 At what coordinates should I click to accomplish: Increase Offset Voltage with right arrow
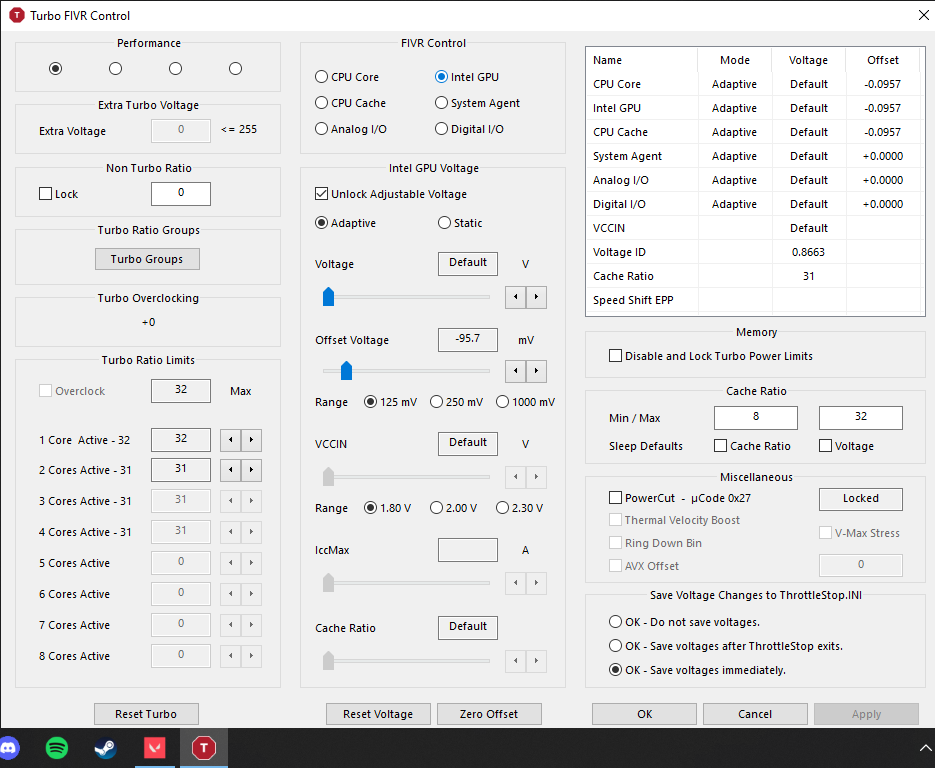tap(536, 371)
